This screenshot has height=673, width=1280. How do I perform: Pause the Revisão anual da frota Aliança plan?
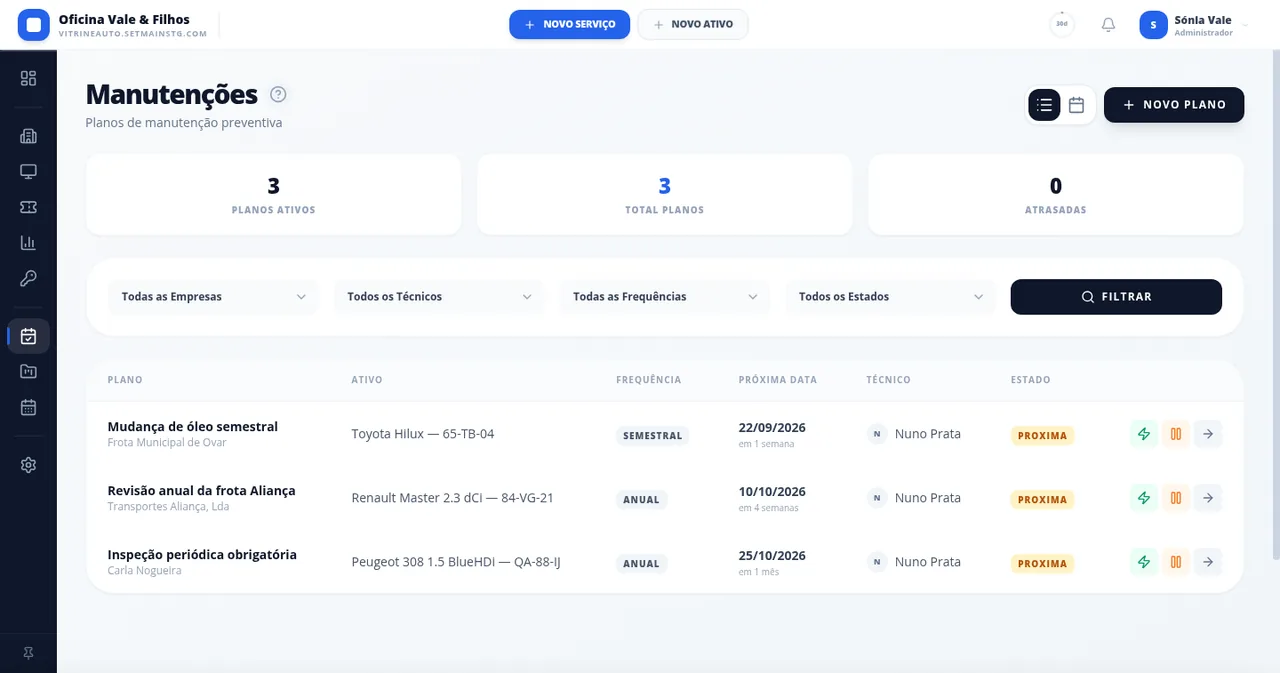pos(1176,498)
